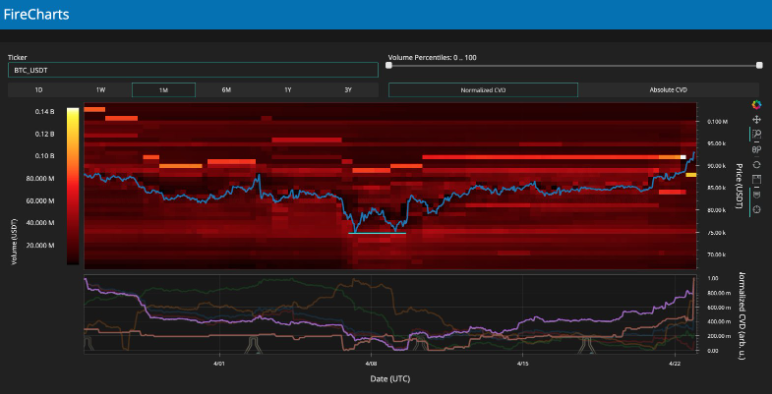772x394 pixels.
Task: Click the lower Volume Percentiles slider handle
Action: coord(389,66)
